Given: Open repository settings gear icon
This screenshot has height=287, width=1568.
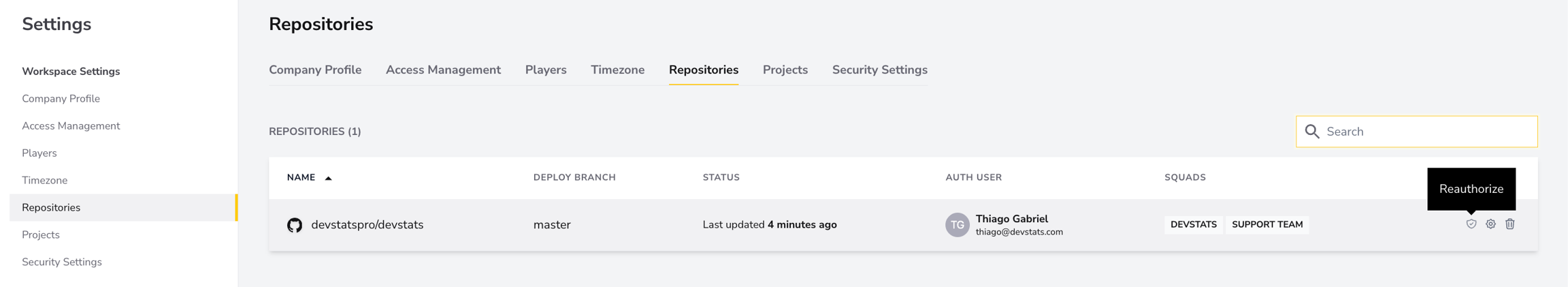Looking at the screenshot, I should tap(1490, 224).
